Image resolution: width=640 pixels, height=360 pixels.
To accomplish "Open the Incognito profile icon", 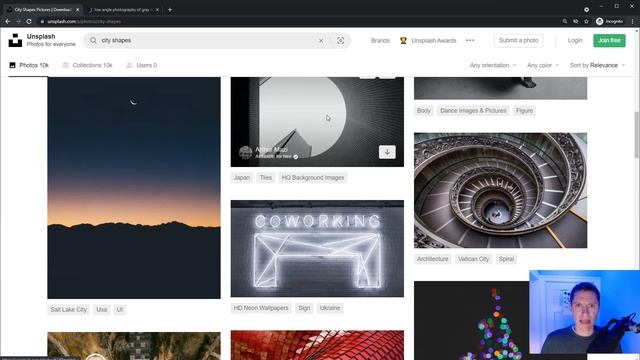I will pyautogui.click(x=599, y=21).
